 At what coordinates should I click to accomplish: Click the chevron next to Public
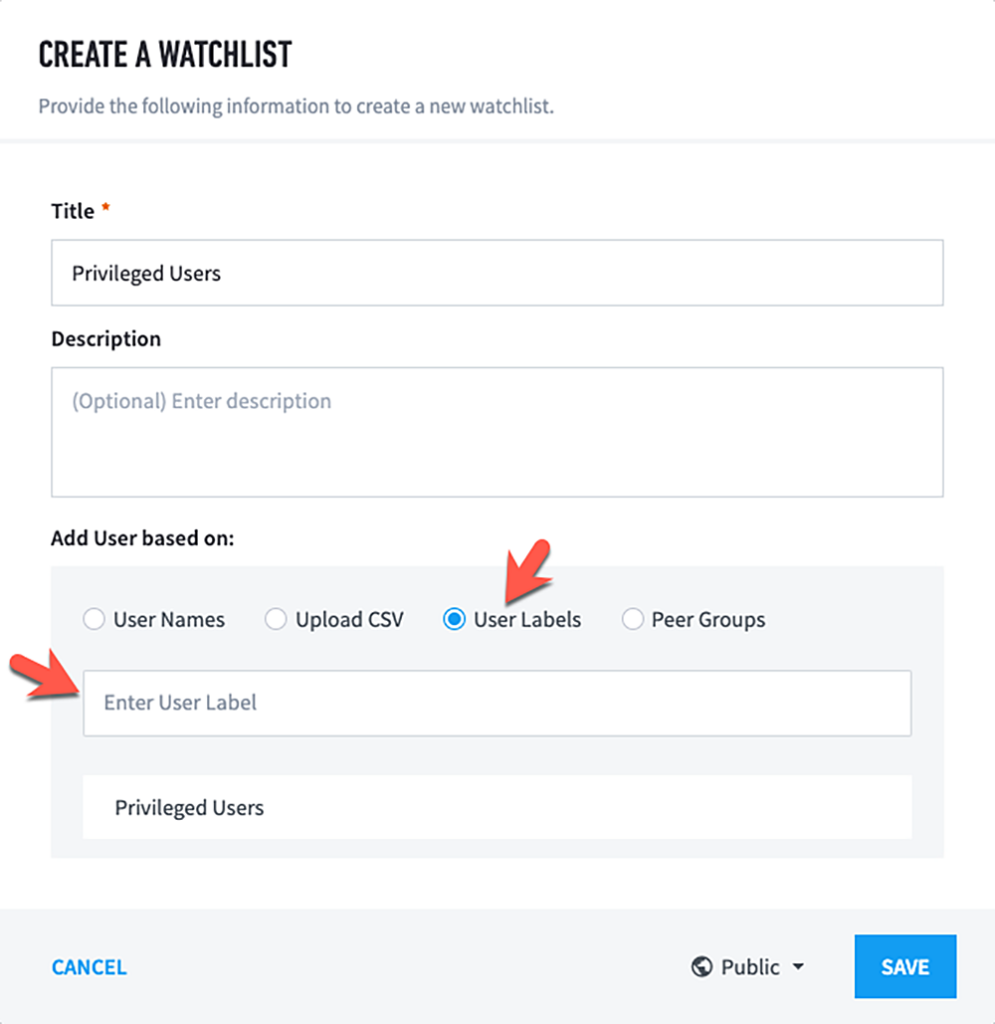tap(798, 967)
